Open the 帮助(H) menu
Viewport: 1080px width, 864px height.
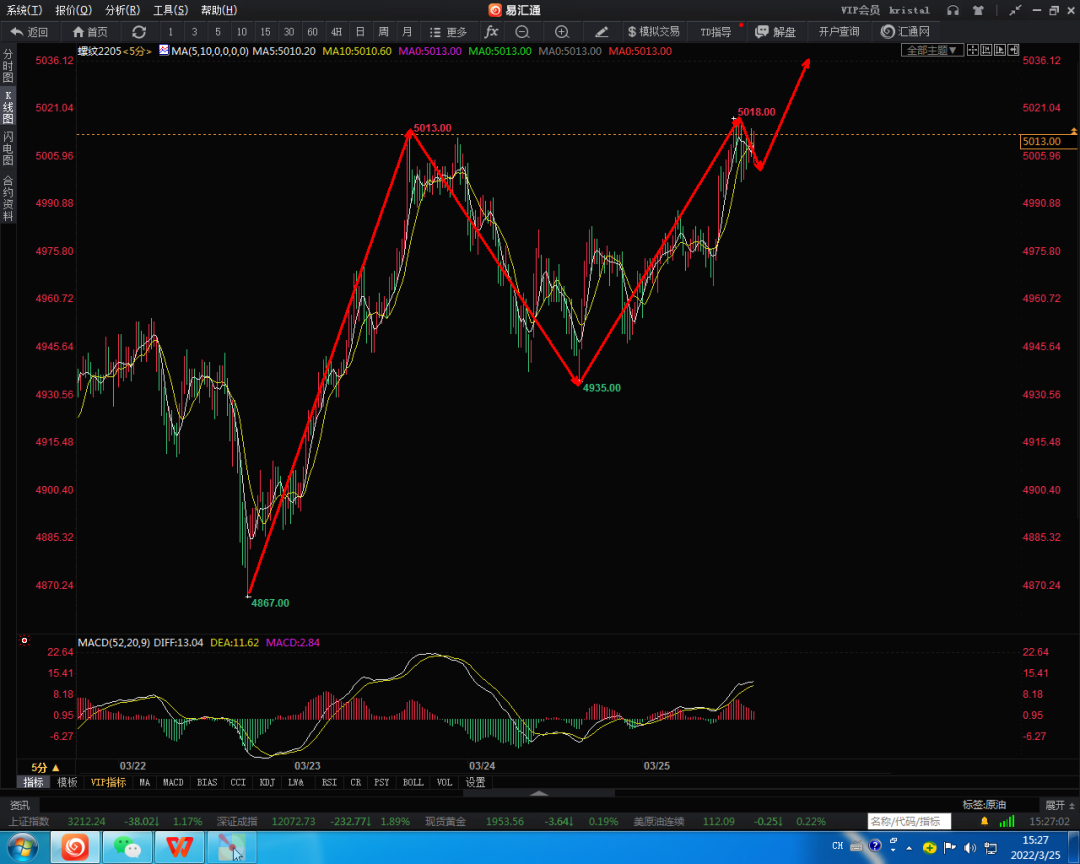(218, 10)
